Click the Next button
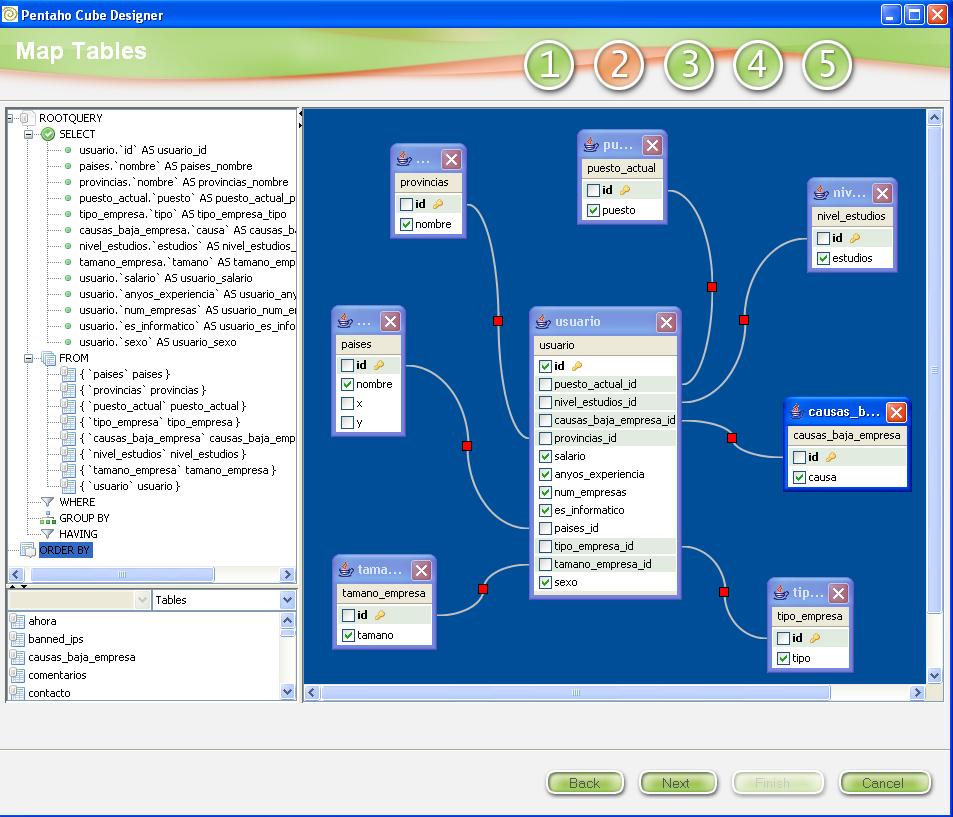 tap(678, 783)
